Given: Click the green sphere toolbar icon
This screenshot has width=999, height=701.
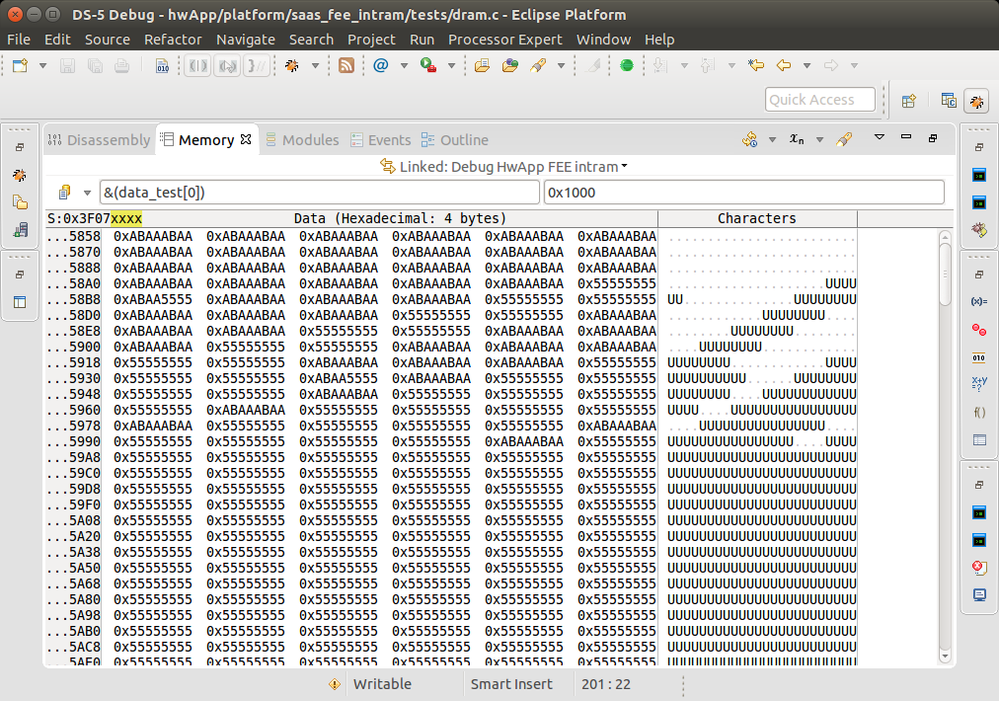Looking at the screenshot, I should 626,65.
